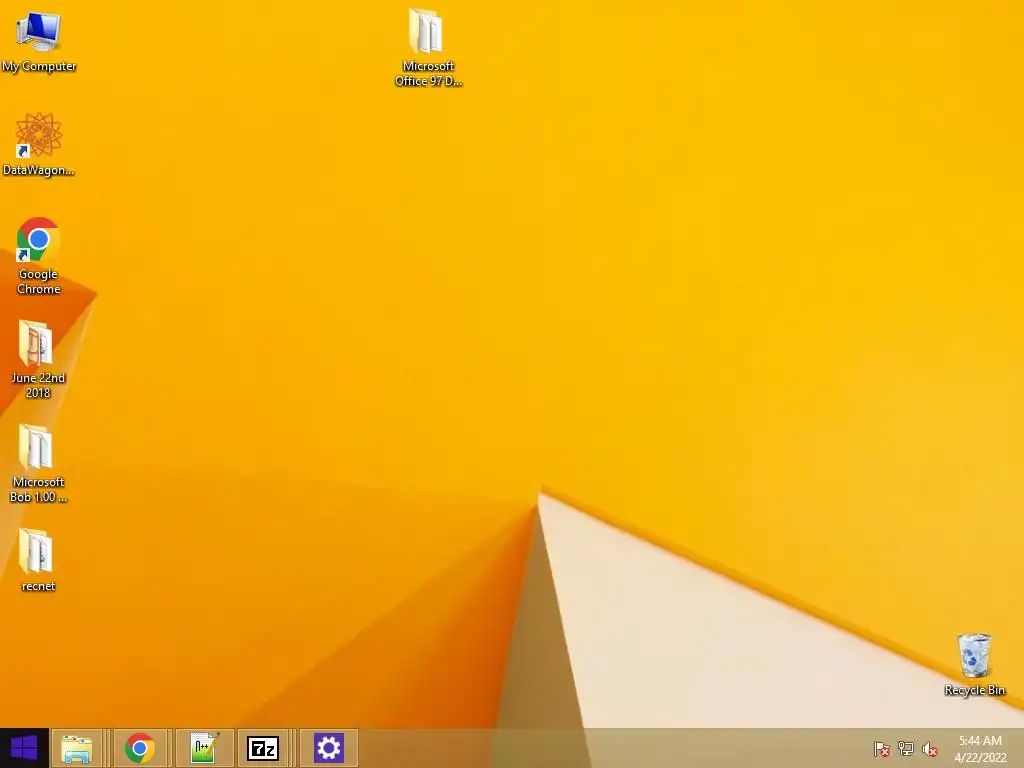Click the 'Recycle Bin' label text

(x=974, y=690)
